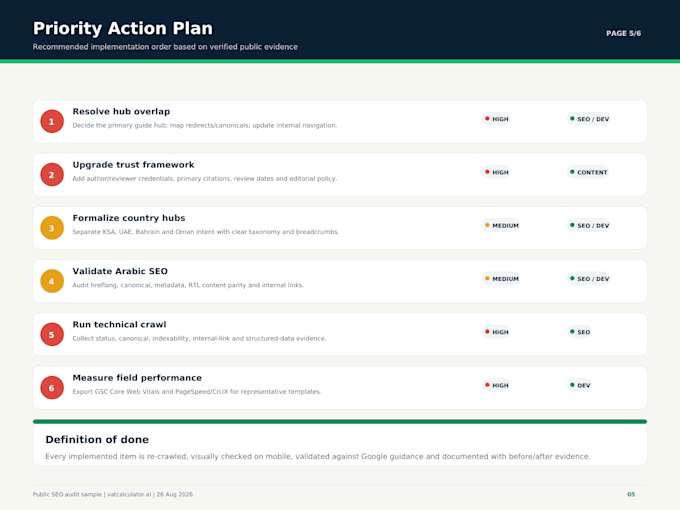This screenshot has width=680, height=510.
Task: Click MEDIUM priority tag on Validate Arabic SEO
Action: pos(501,279)
